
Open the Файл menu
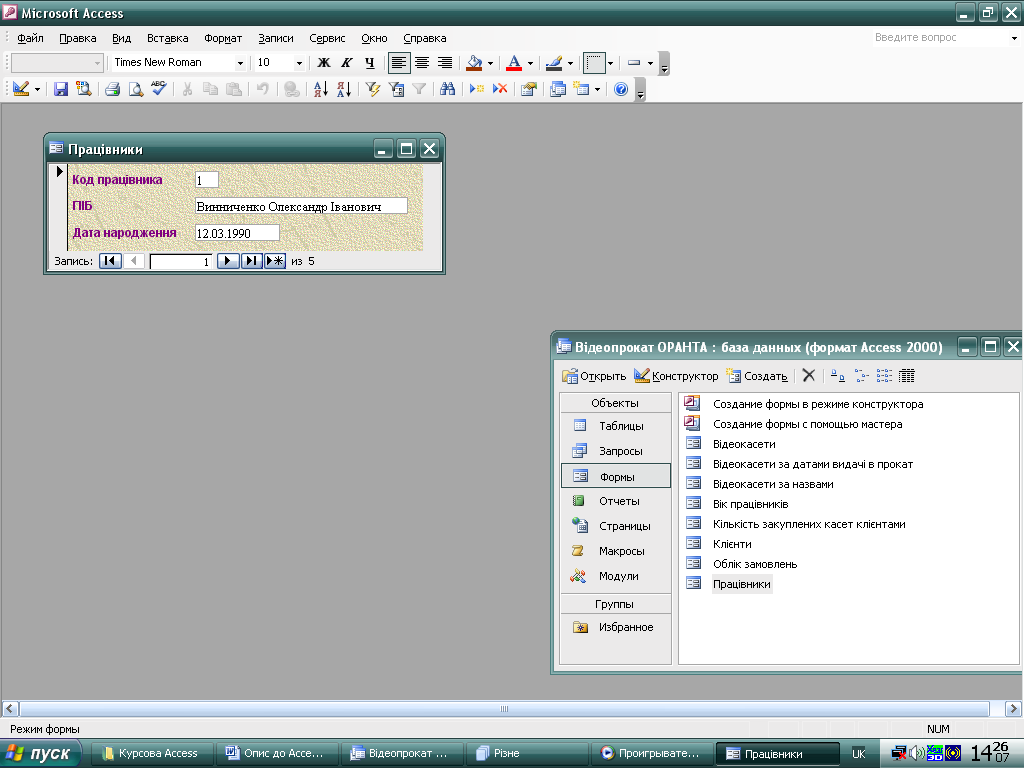click(30, 38)
